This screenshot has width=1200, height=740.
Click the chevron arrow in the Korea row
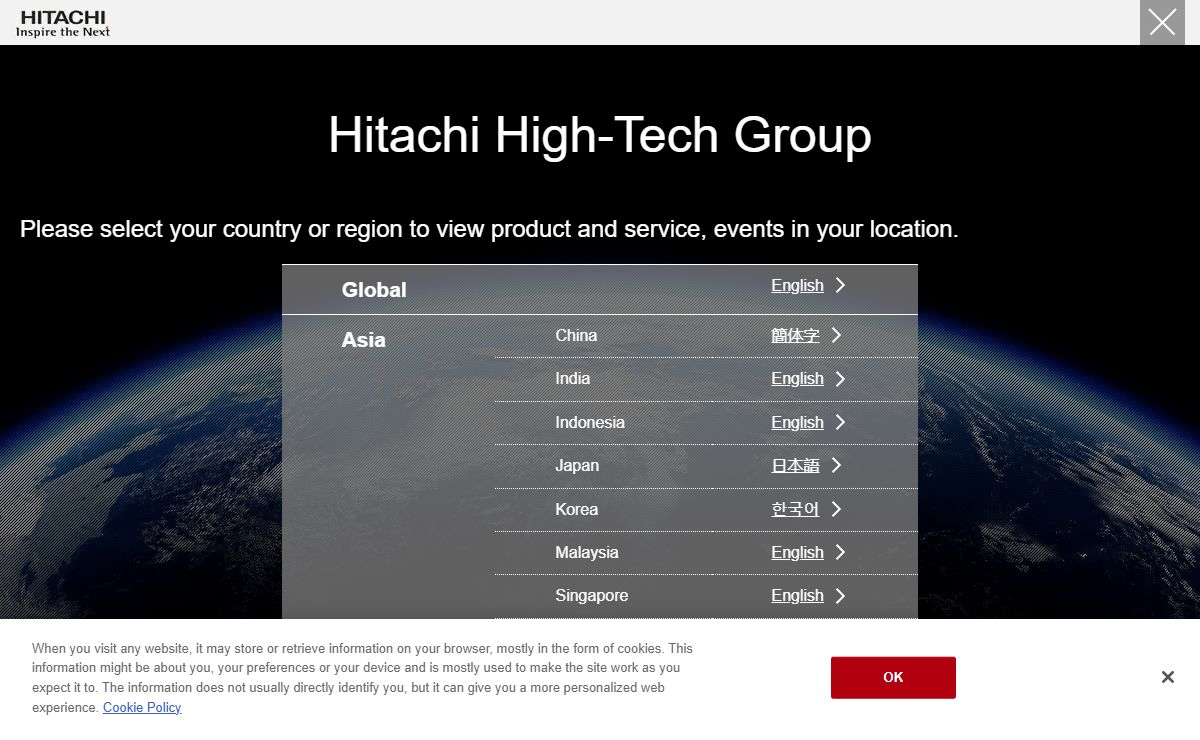point(836,509)
